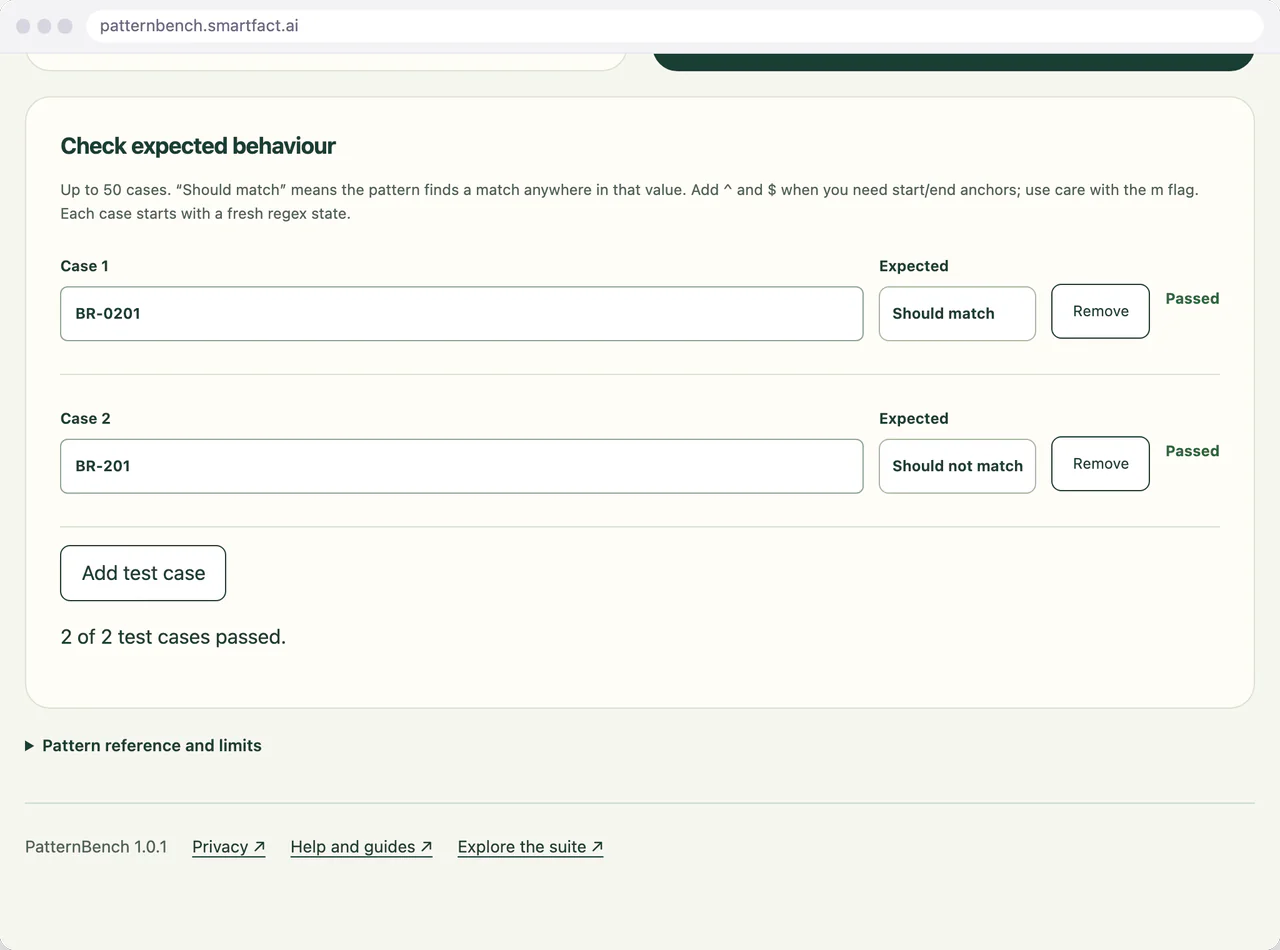Screen dimensions: 1280x950
Task: Click the browser address bar URL
Action: tap(199, 26)
